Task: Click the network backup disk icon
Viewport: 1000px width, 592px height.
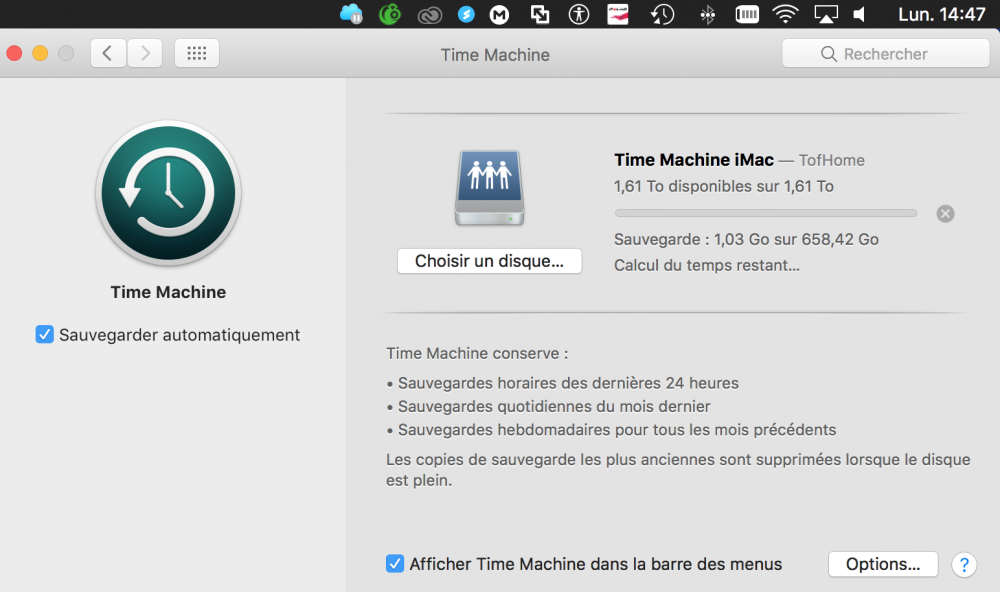Action: tap(489, 188)
